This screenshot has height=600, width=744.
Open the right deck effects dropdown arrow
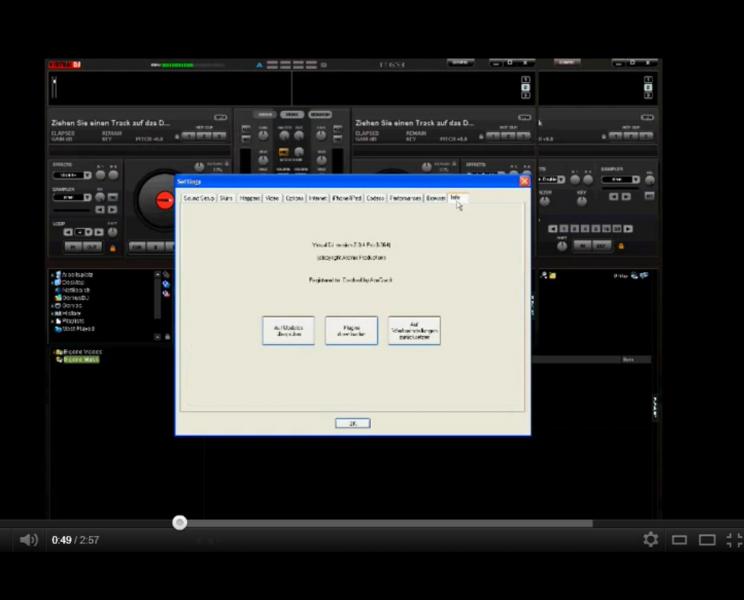(561, 180)
